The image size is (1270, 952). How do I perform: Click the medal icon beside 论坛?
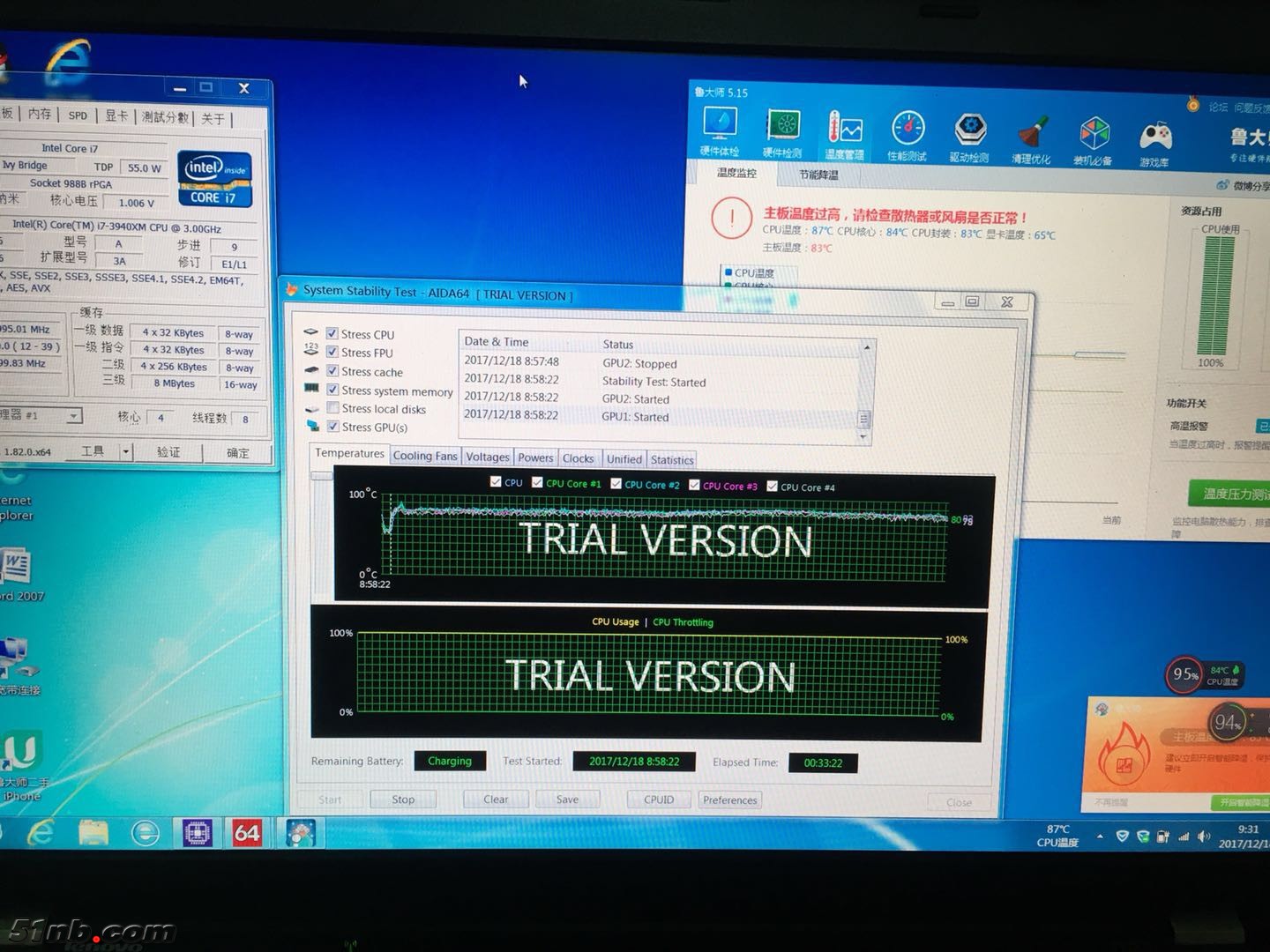[x=1192, y=104]
